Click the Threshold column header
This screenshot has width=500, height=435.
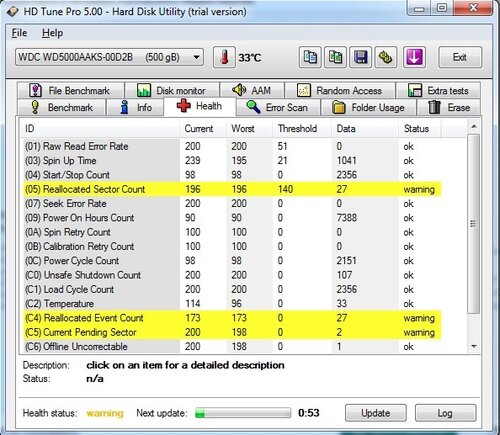pyautogui.click(x=302, y=129)
